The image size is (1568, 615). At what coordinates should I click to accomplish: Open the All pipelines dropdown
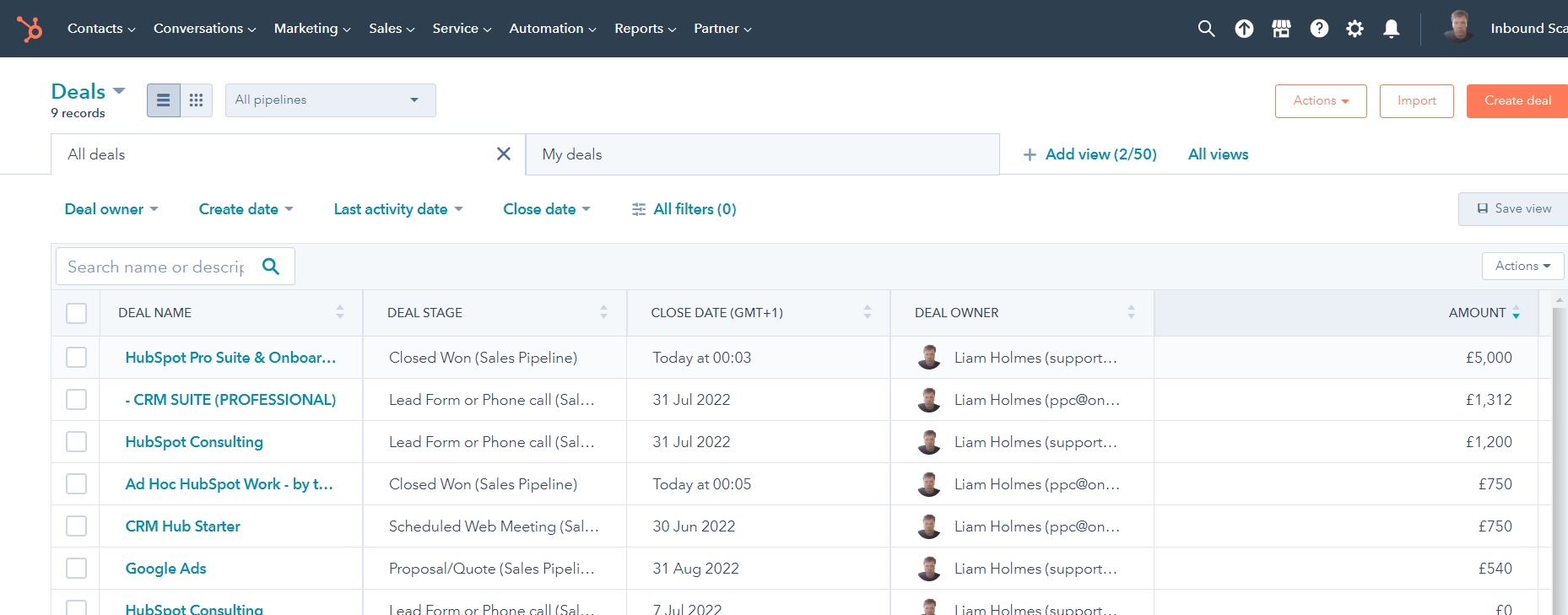tap(331, 100)
